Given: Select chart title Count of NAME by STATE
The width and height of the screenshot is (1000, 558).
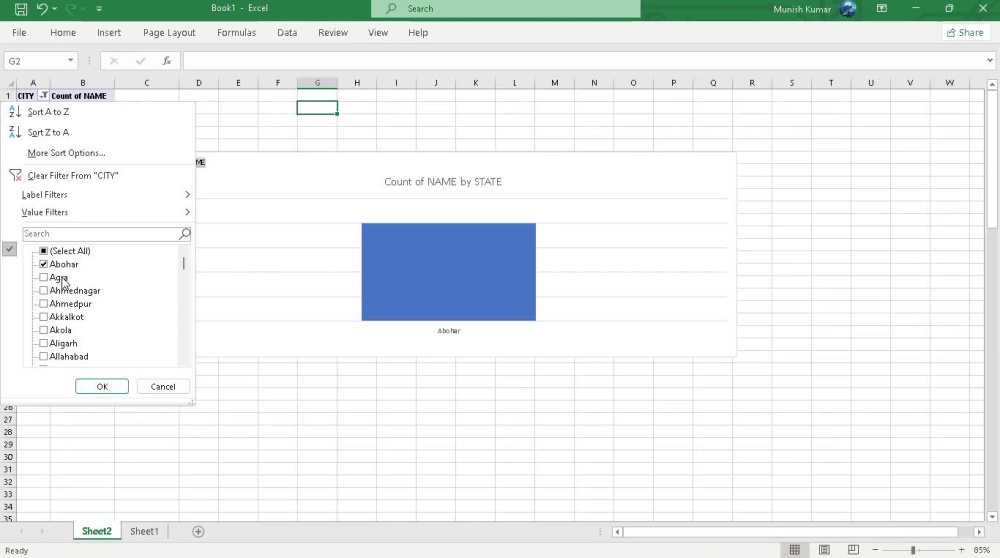Looking at the screenshot, I should pyautogui.click(x=443, y=182).
